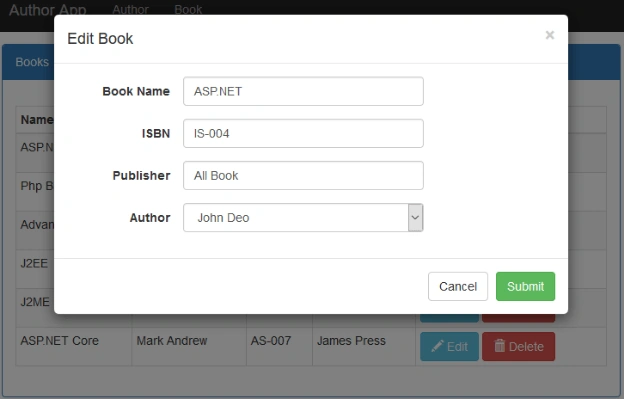Image resolution: width=624 pixels, height=399 pixels.
Task: Click the Book Name label
Action: [136, 91]
